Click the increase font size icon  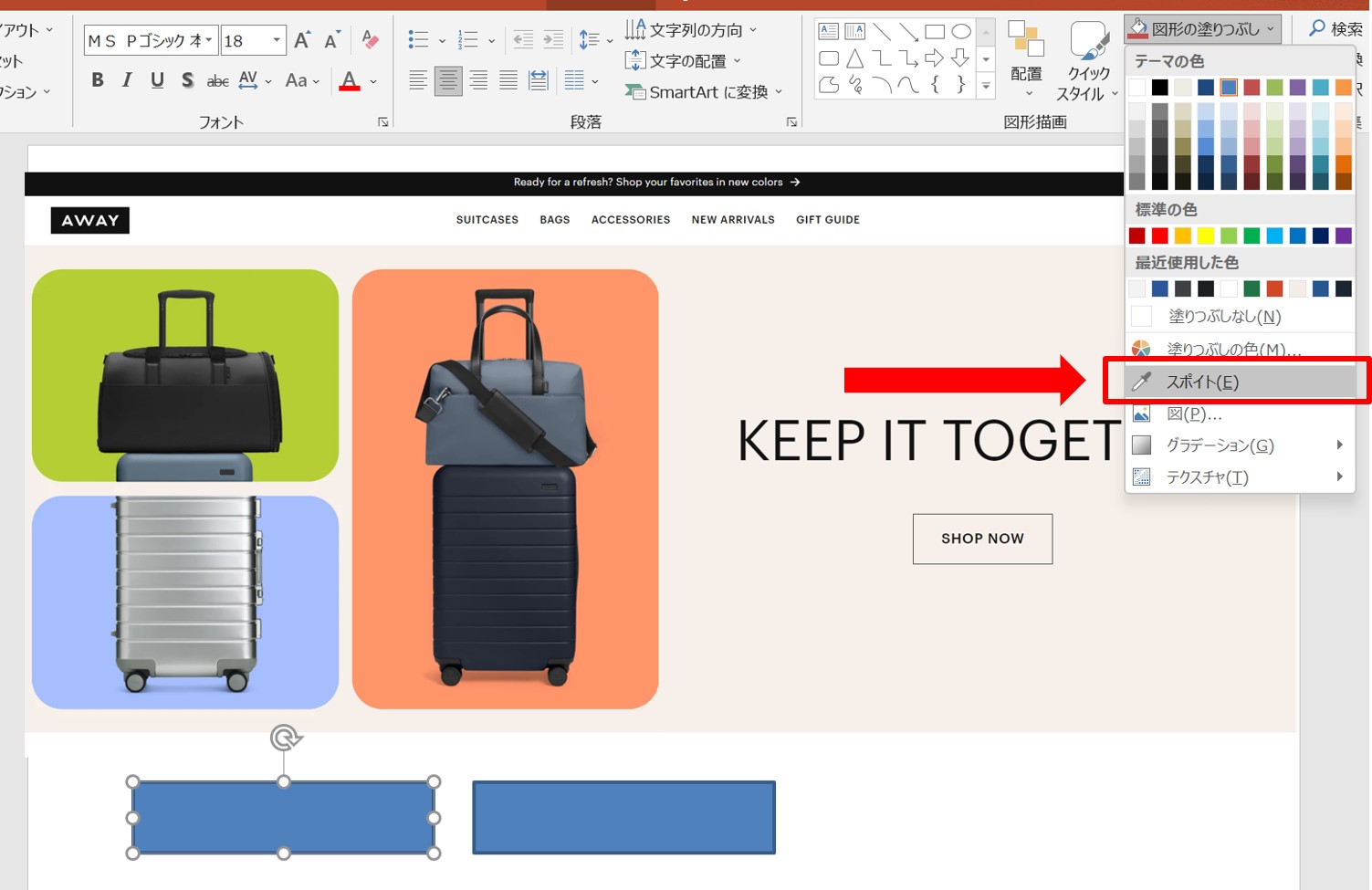pyautogui.click(x=302, y=40)
